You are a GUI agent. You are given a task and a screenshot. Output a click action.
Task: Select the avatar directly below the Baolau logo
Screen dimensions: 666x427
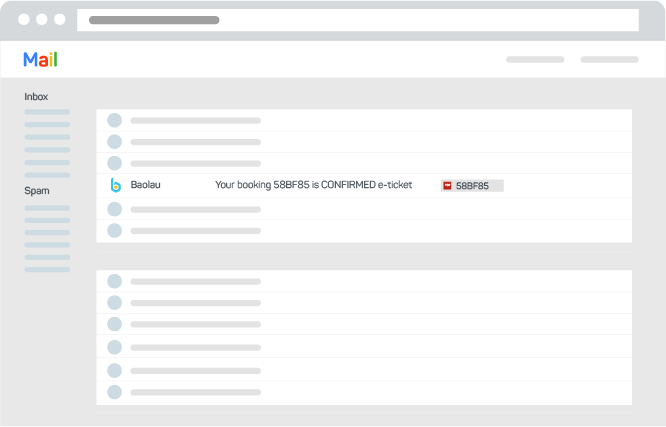(114, 209)
